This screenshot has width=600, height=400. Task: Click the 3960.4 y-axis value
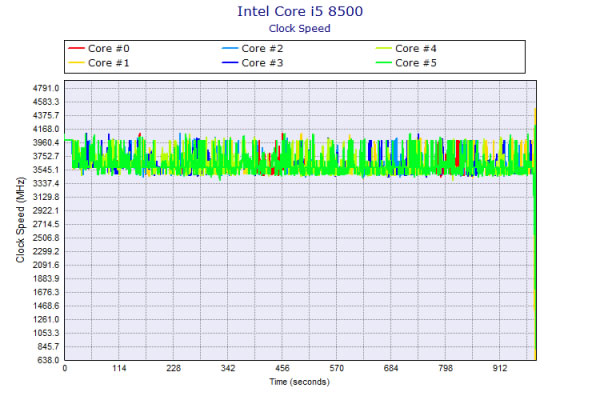[46, 142]
